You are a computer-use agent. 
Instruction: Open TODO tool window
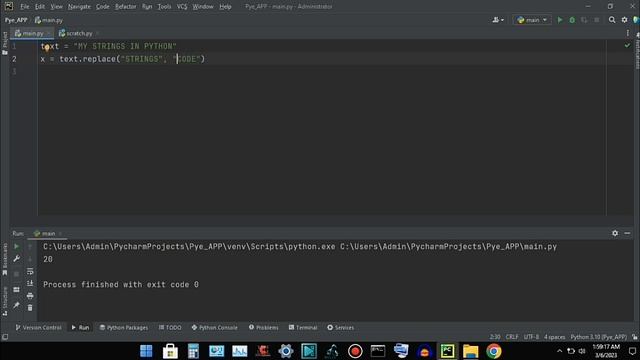(x=170, y=327)
